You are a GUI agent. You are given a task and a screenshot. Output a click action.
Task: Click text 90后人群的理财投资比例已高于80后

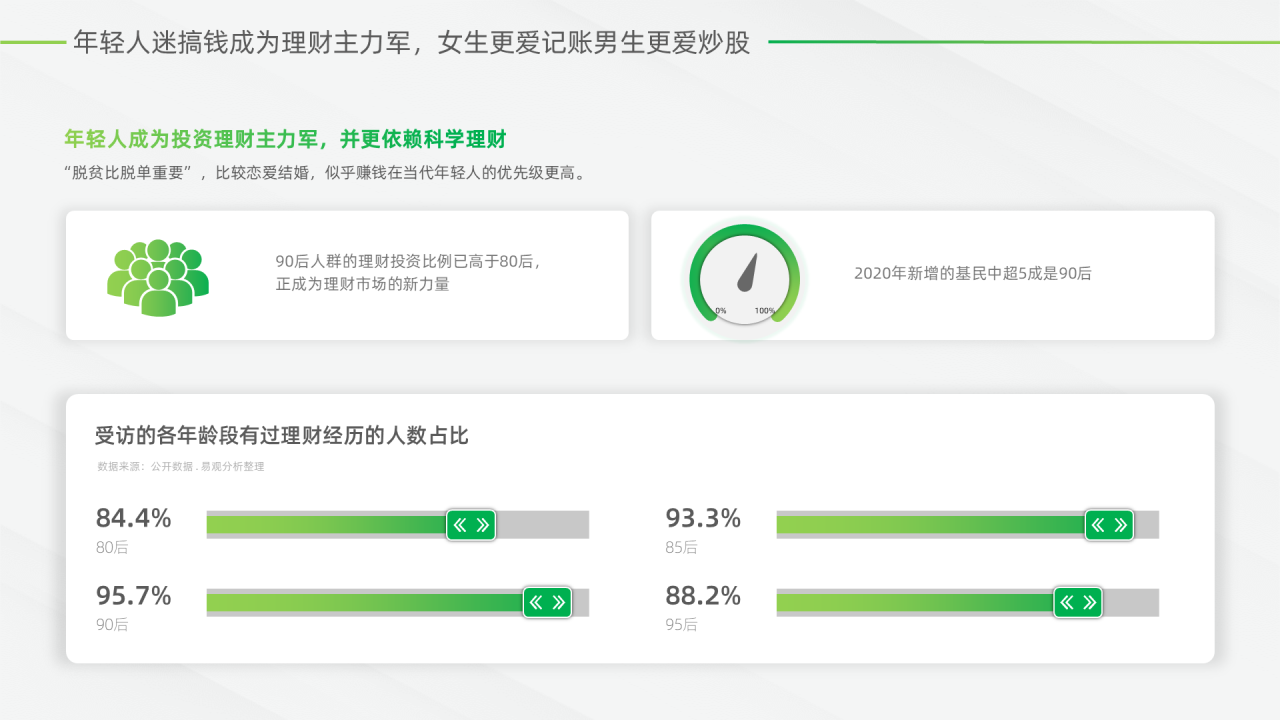408,261
